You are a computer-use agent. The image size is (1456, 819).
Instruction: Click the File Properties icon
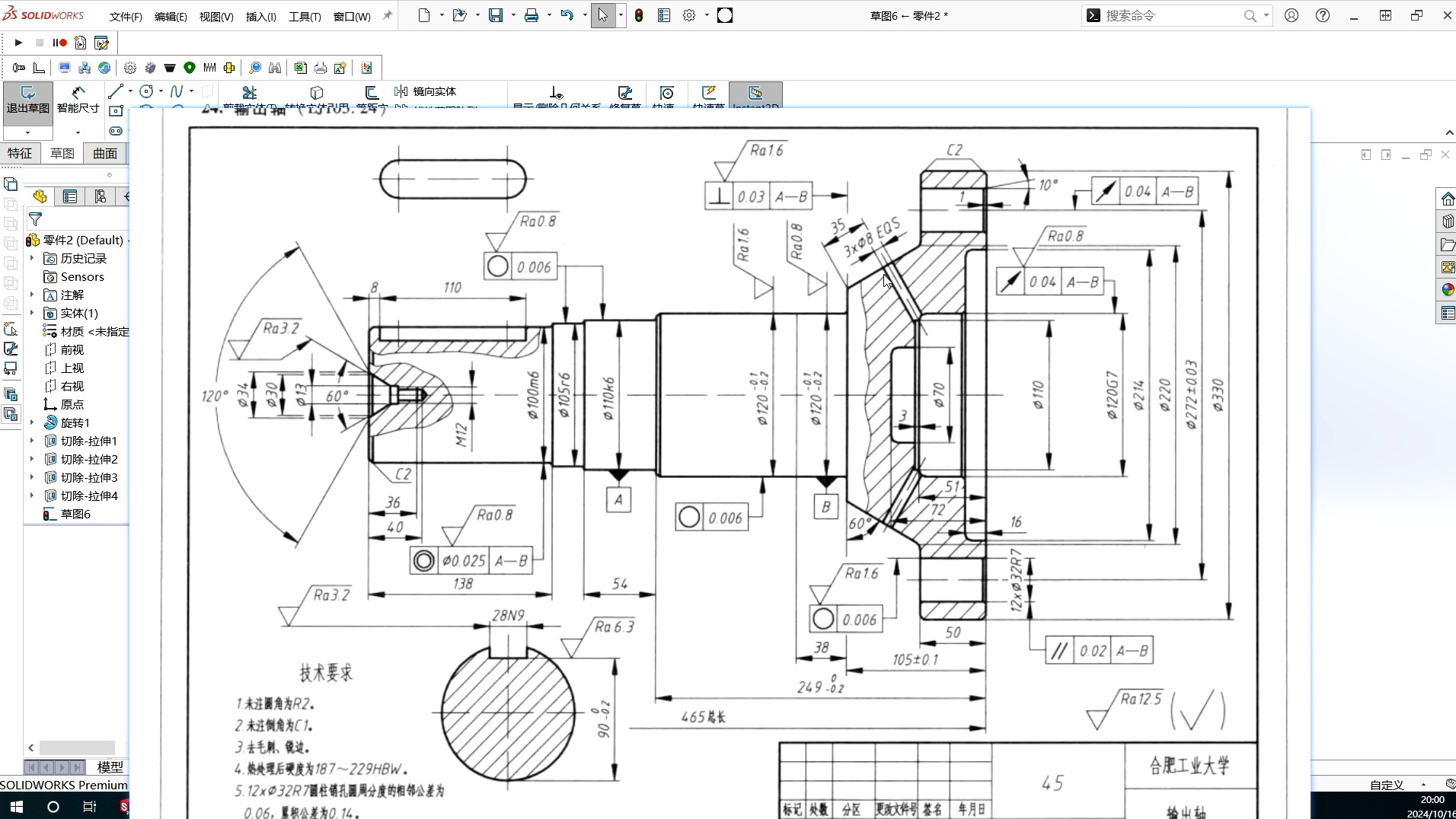tap(664, 15)
